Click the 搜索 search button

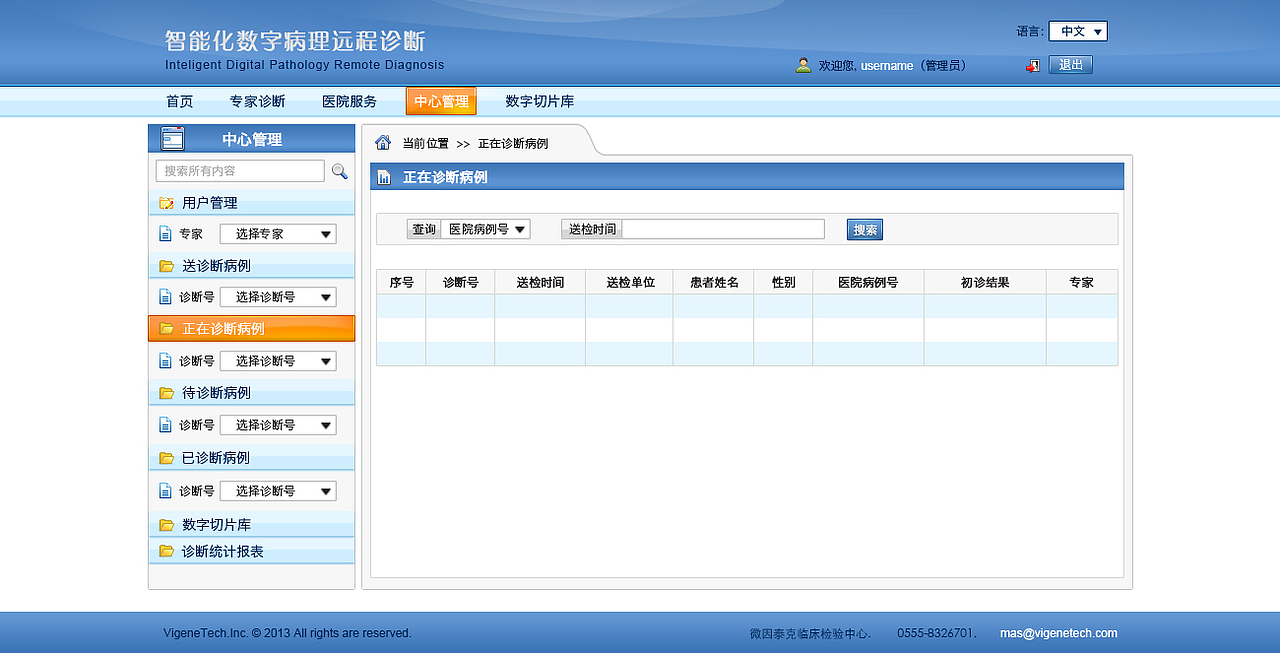tap(865, 230)
